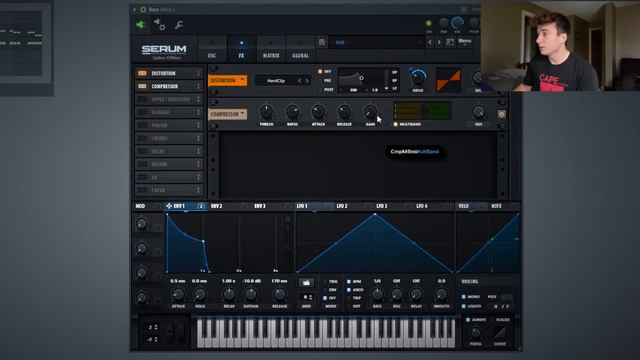Click the Compressor reorder handle in FX list
The height and width of the screenshot is (360, 640).
198,87
